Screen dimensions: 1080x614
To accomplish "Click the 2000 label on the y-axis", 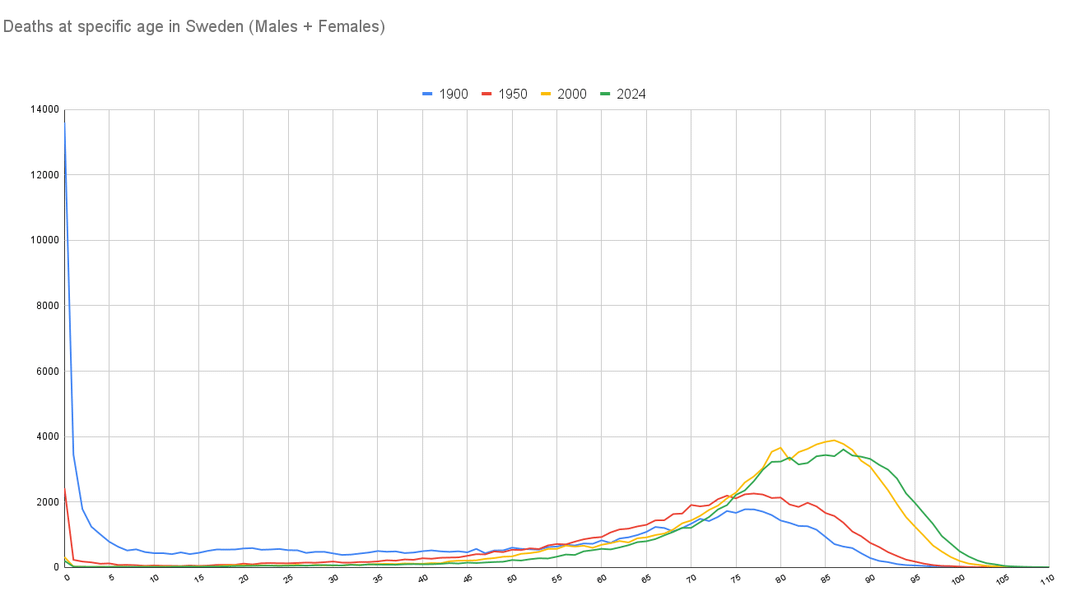I will 48,502.
